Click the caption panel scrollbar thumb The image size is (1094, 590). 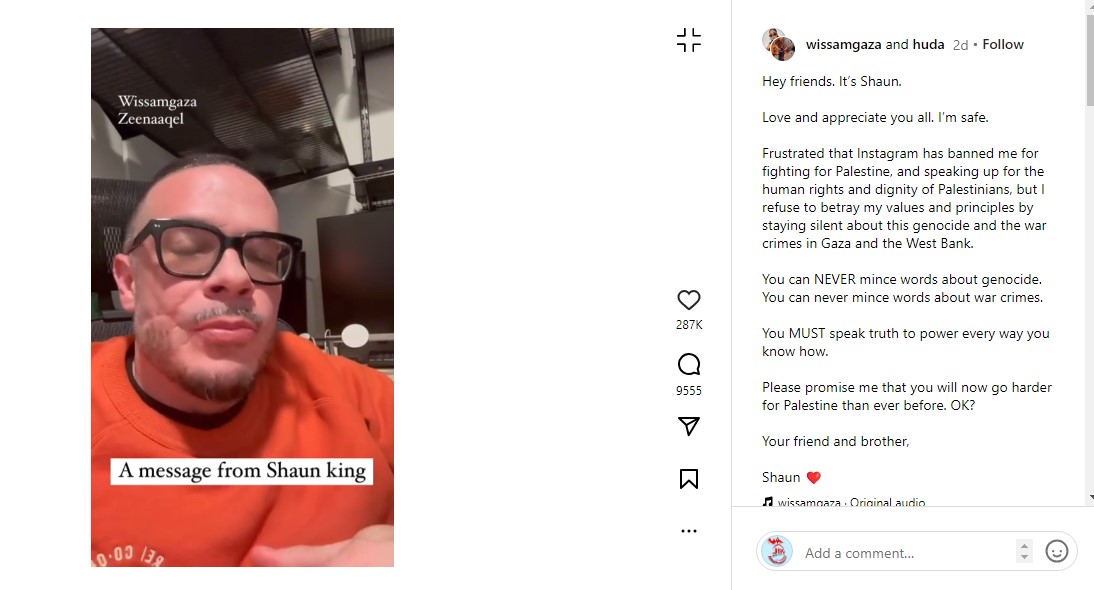pos(1090,60)
